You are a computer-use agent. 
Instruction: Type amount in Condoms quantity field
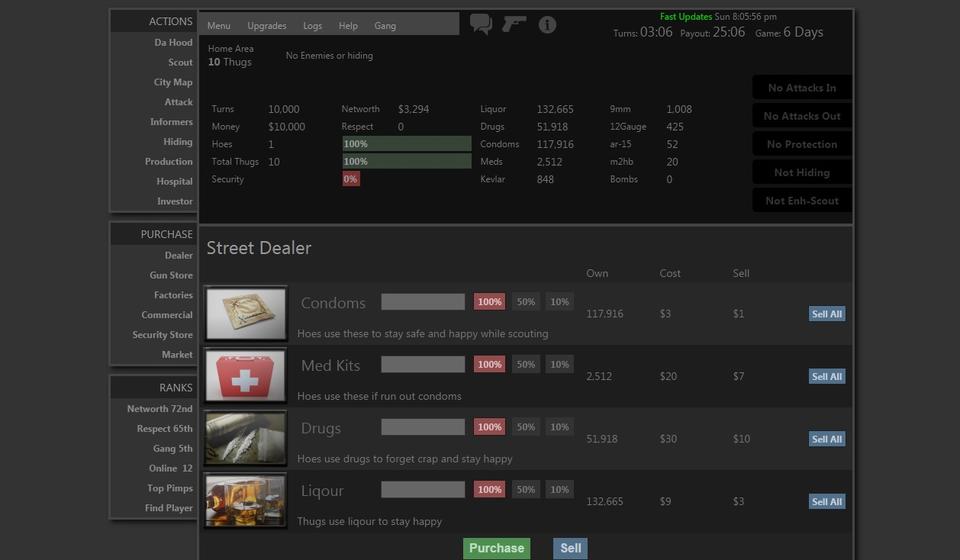(423, 302)
